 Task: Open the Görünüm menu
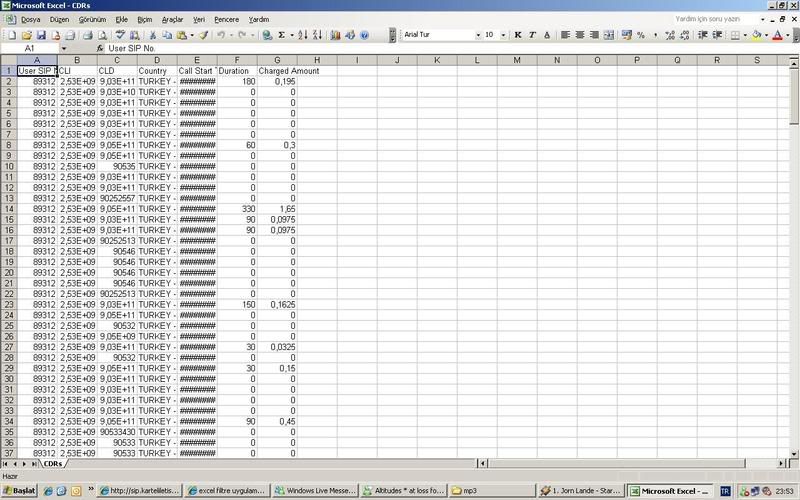tap(92, 19)
